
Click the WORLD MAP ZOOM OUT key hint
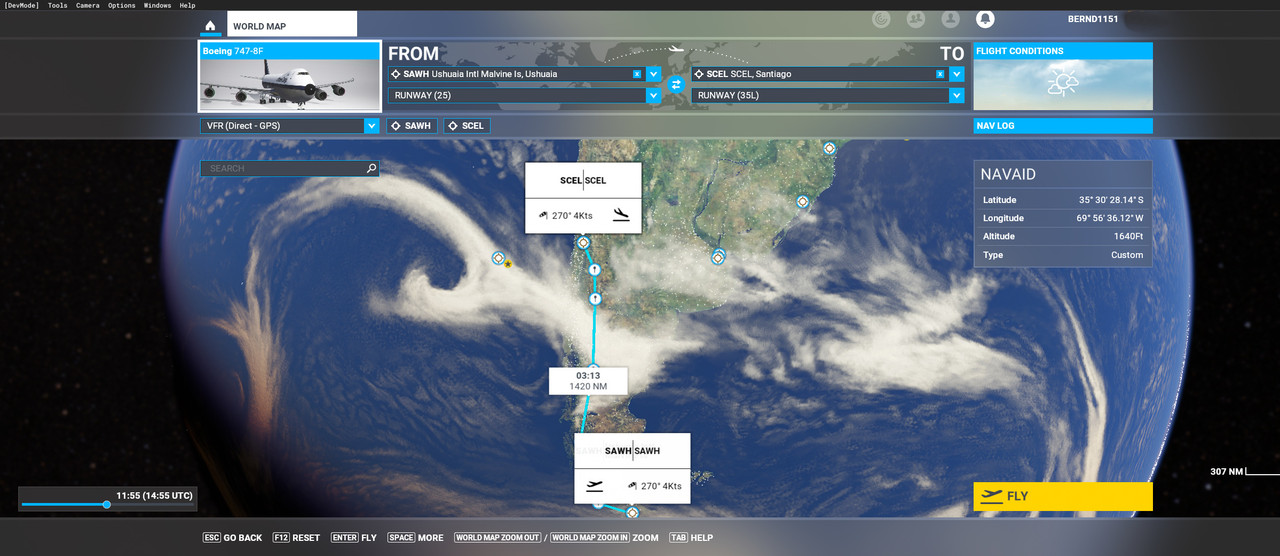point(497,538)
